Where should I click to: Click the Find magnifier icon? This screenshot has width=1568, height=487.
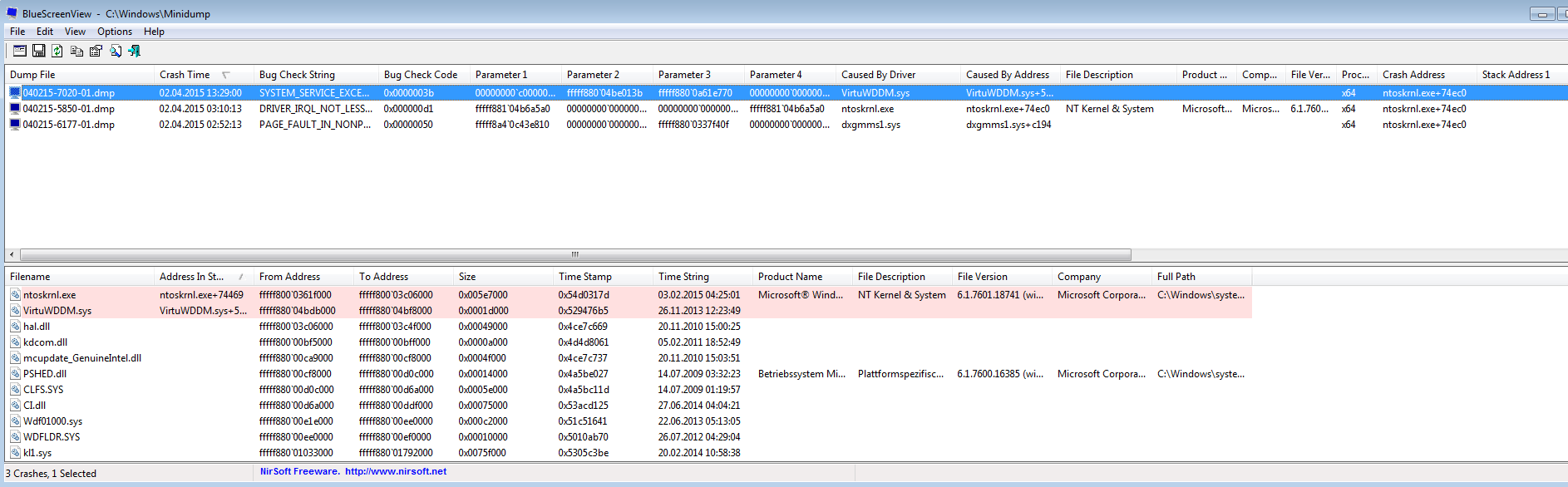pos(115,51)
